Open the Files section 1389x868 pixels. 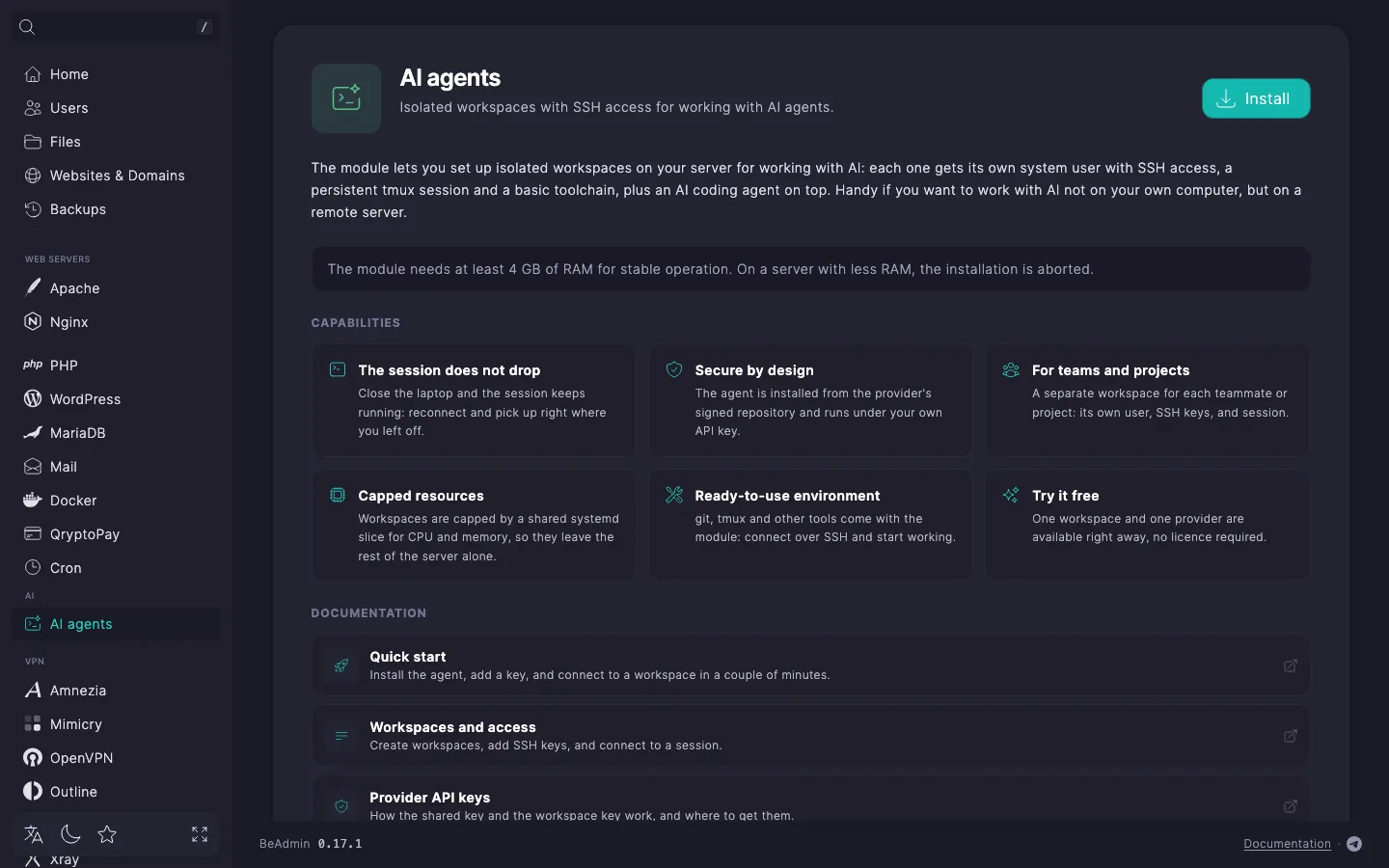click(x=116, y=142)
